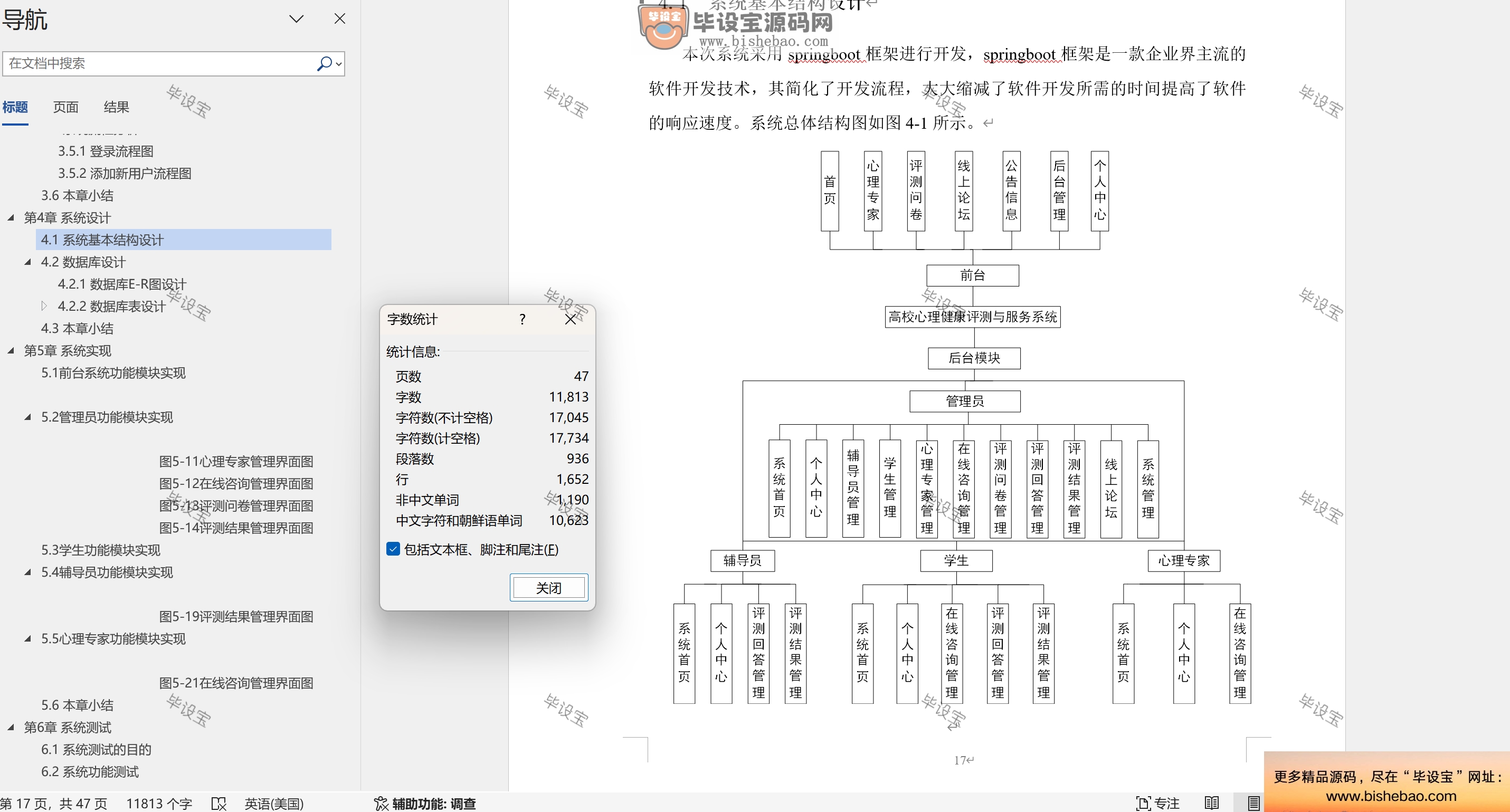This screenshot has height=812, width=1510.
Task: Select heading 3.5.1 登录流程图
Action: tap(106, 151)
